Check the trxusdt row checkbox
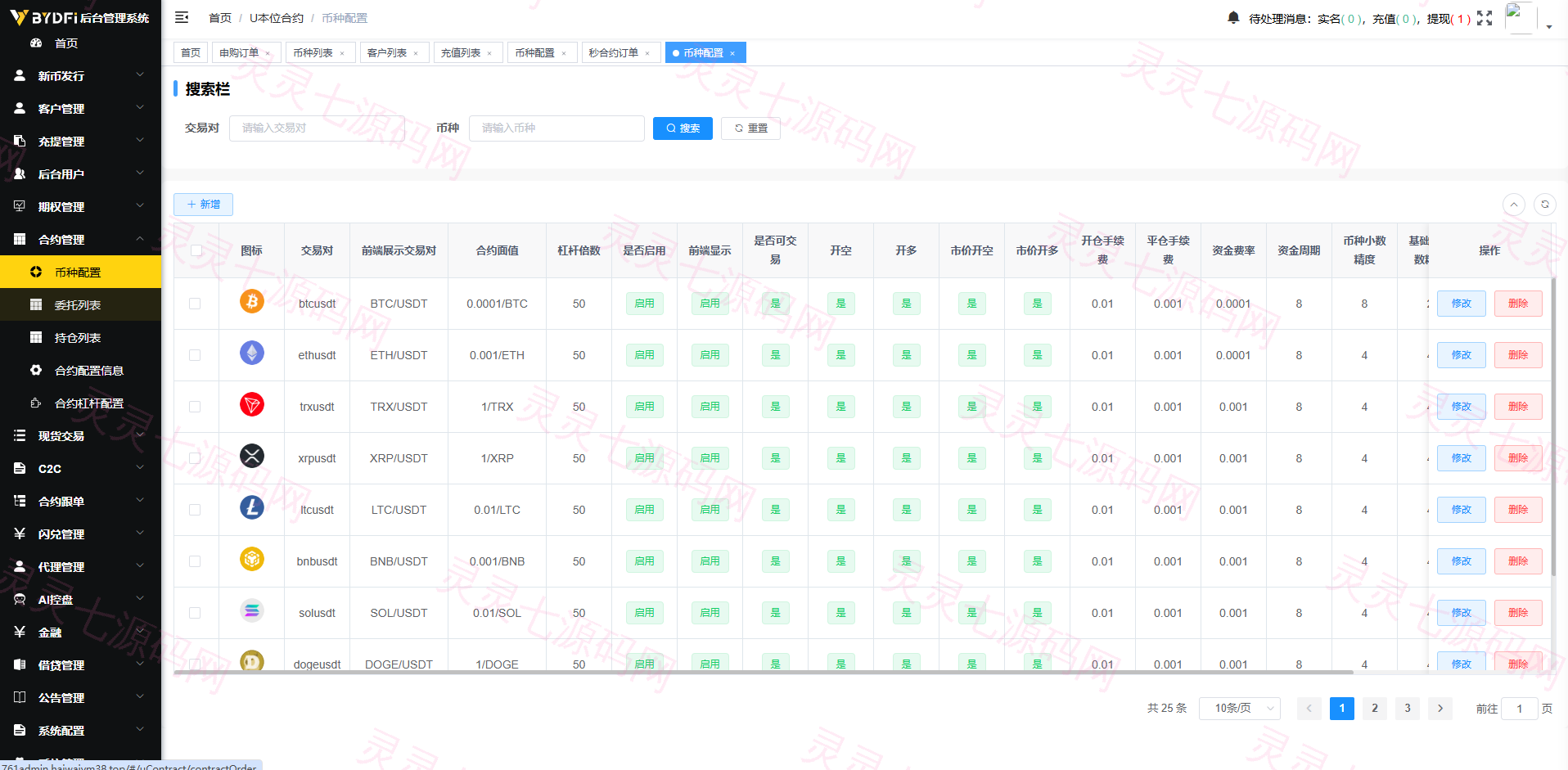The image size is (1568, 770). 195,407
